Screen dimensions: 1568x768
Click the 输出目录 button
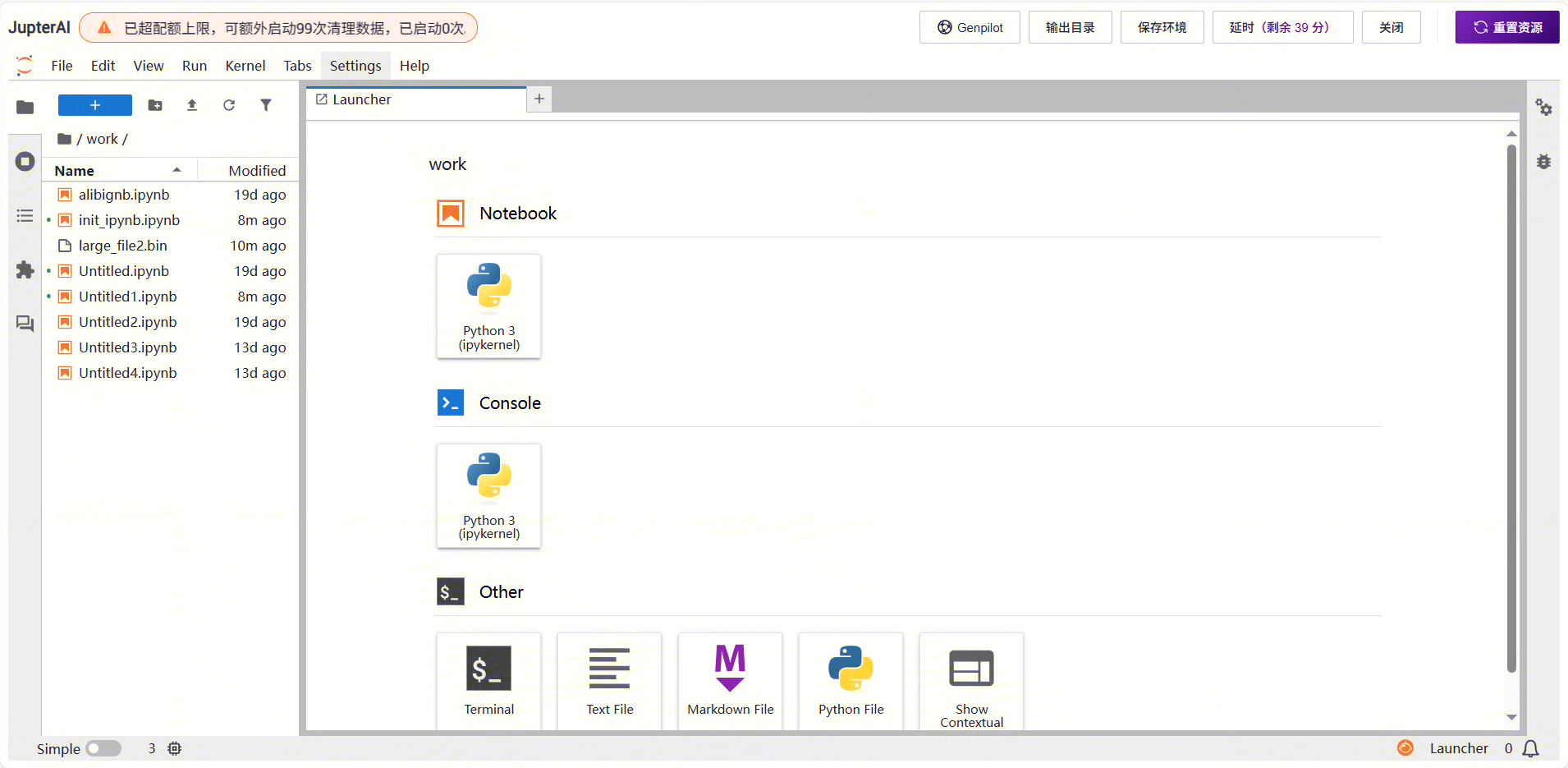[x=1071, y=27]
